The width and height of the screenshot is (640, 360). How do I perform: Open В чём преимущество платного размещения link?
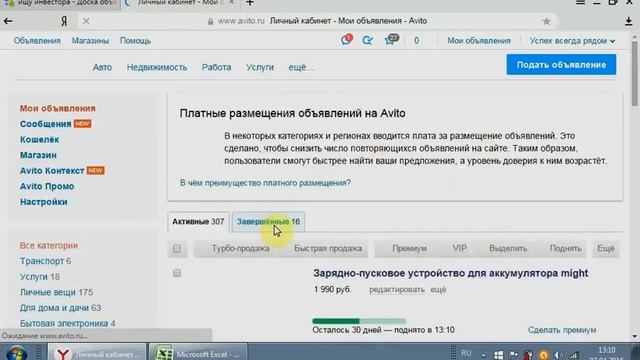pyautogui.click(x=265, y=183)
